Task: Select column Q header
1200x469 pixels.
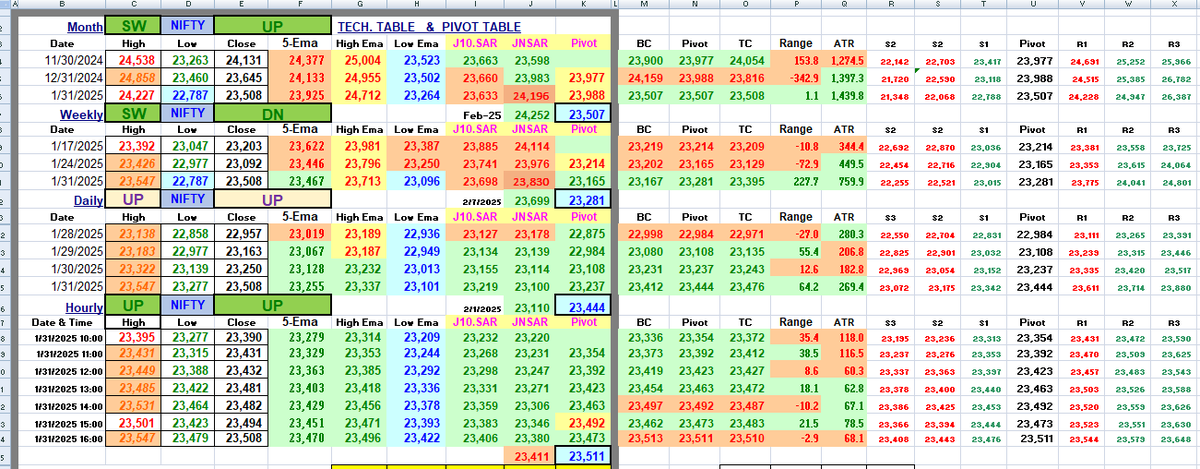Action: [846, 6]
